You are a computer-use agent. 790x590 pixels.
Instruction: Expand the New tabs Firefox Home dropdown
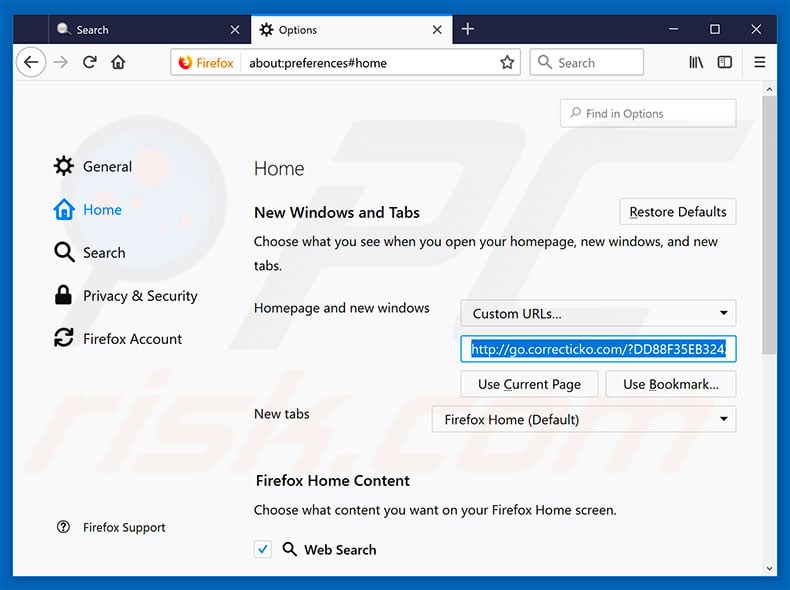584,419
